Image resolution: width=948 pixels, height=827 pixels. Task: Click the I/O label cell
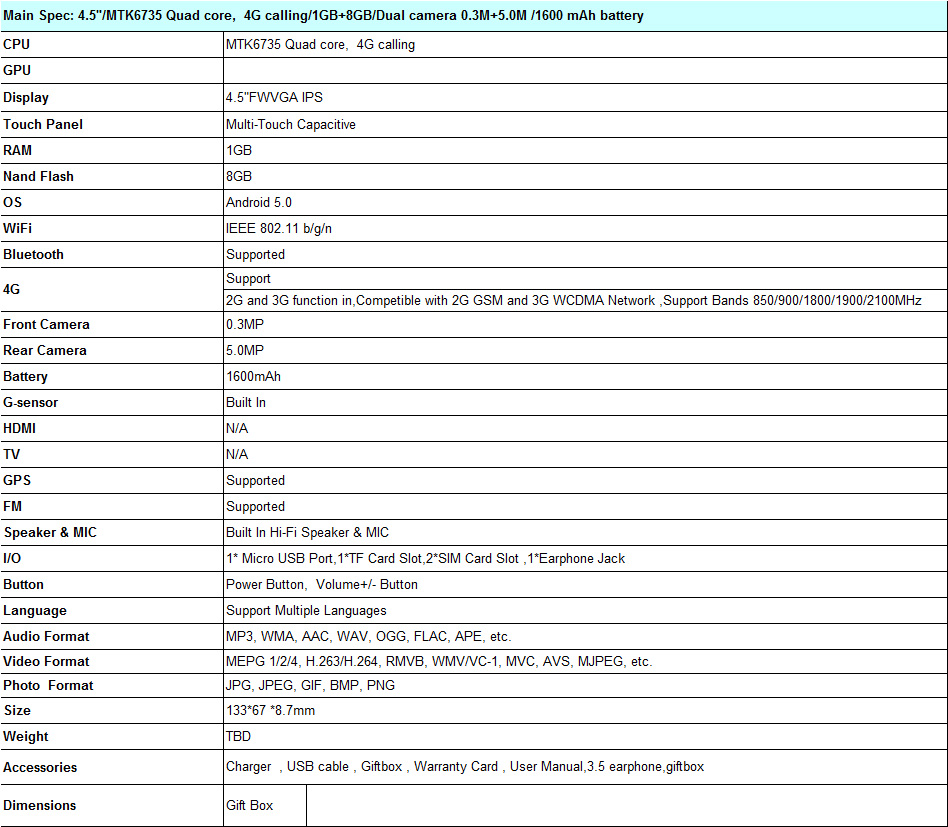(112, 559)
